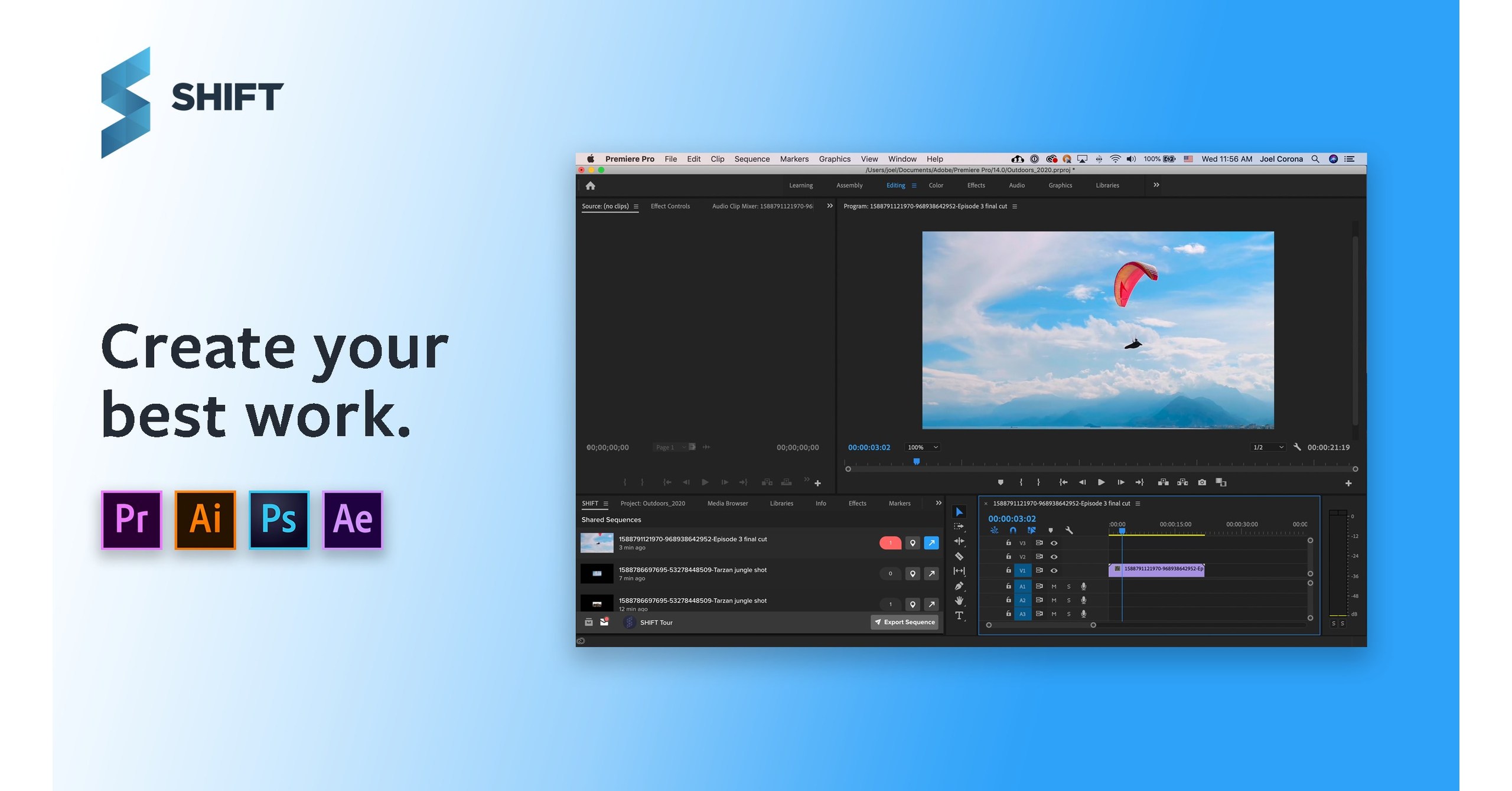The image size is (1512, 791).
Task: Hide track V1 using its eye icon
Action: [1054, 570]
